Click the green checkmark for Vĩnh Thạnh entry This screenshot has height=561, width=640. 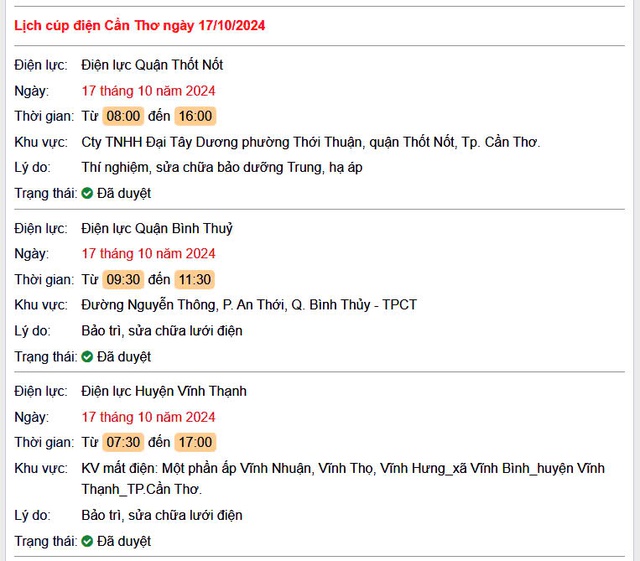tap(87, 541)
